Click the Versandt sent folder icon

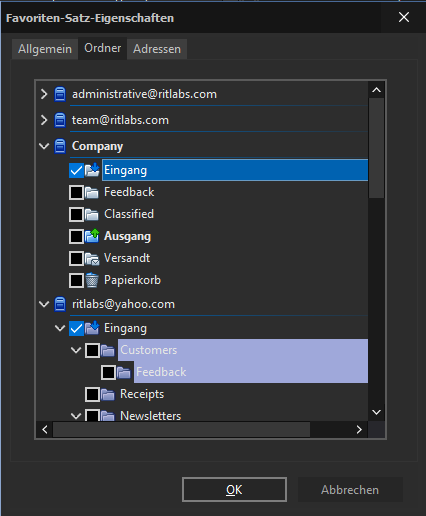pos(92,258)
